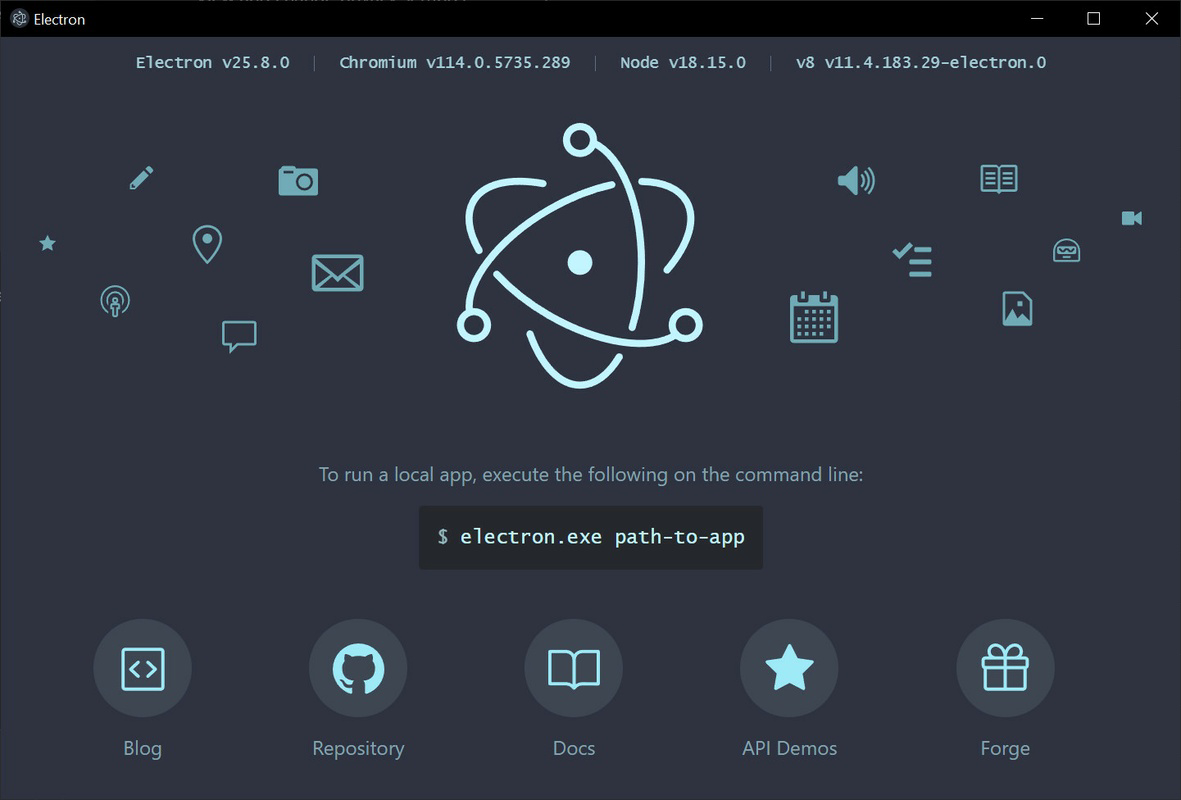The image size is (1181, 800).
Task: Open the Blog code icon button
Action: point(142,668)
